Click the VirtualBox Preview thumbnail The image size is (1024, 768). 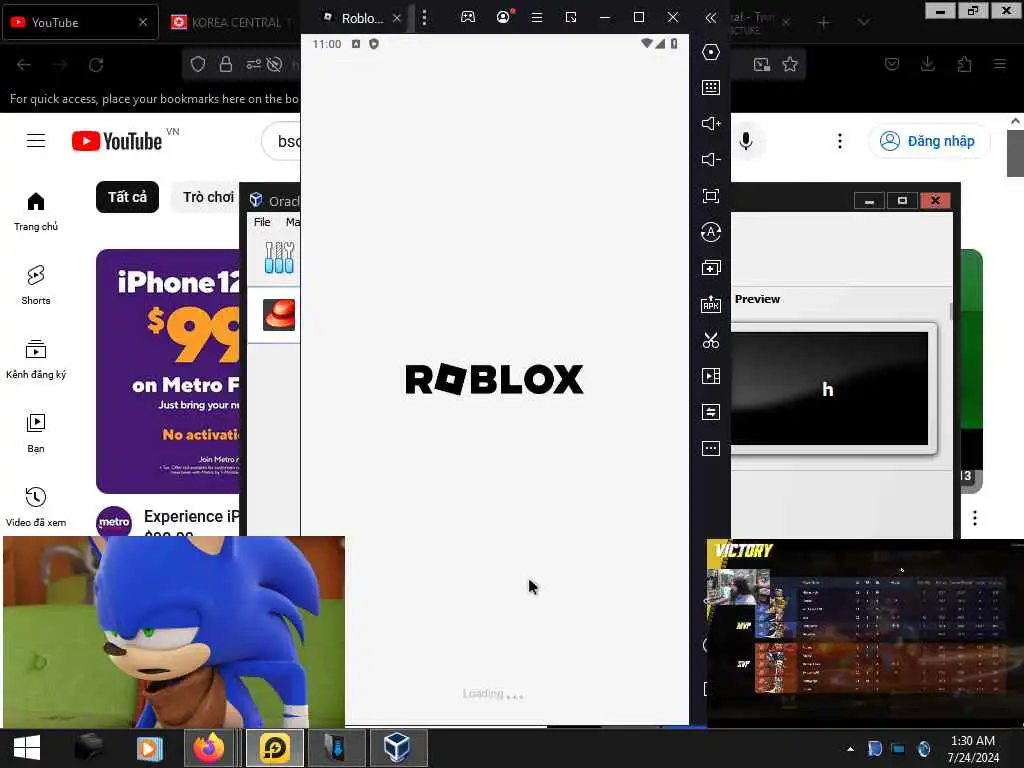tap(829, 389)
